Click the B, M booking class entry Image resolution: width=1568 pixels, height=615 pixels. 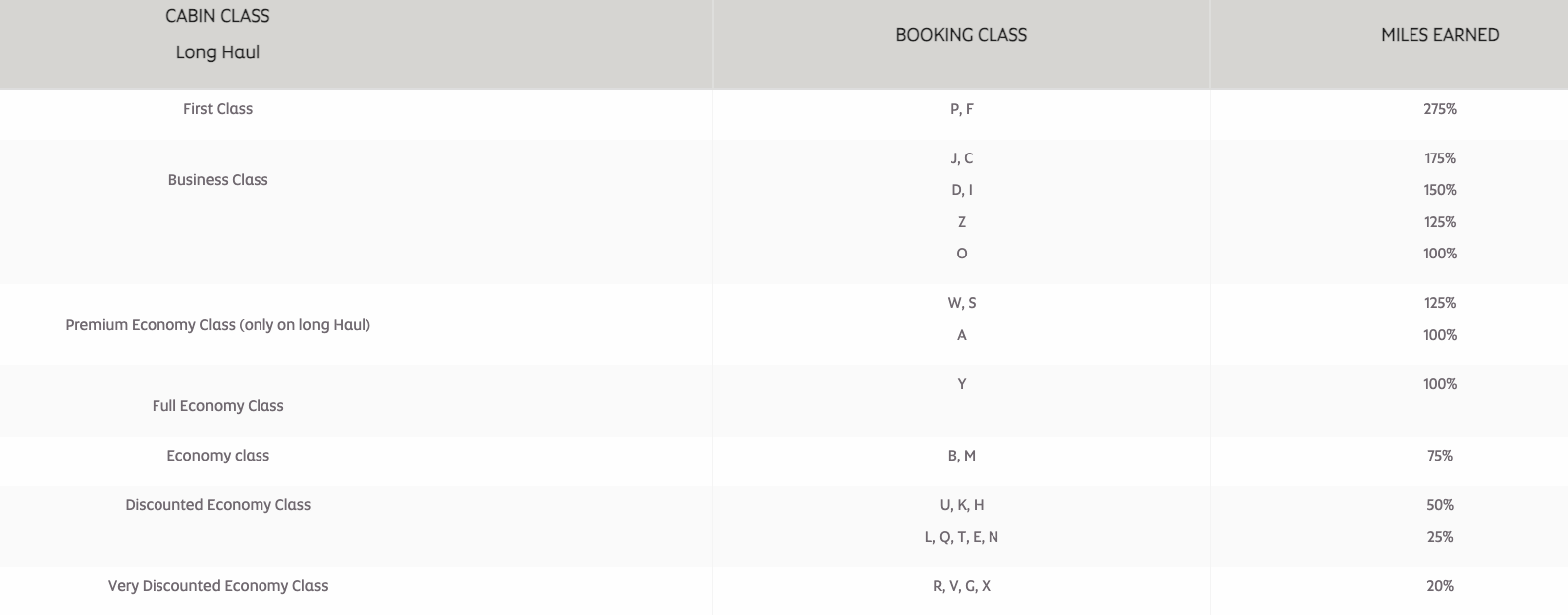coord(961,456)
